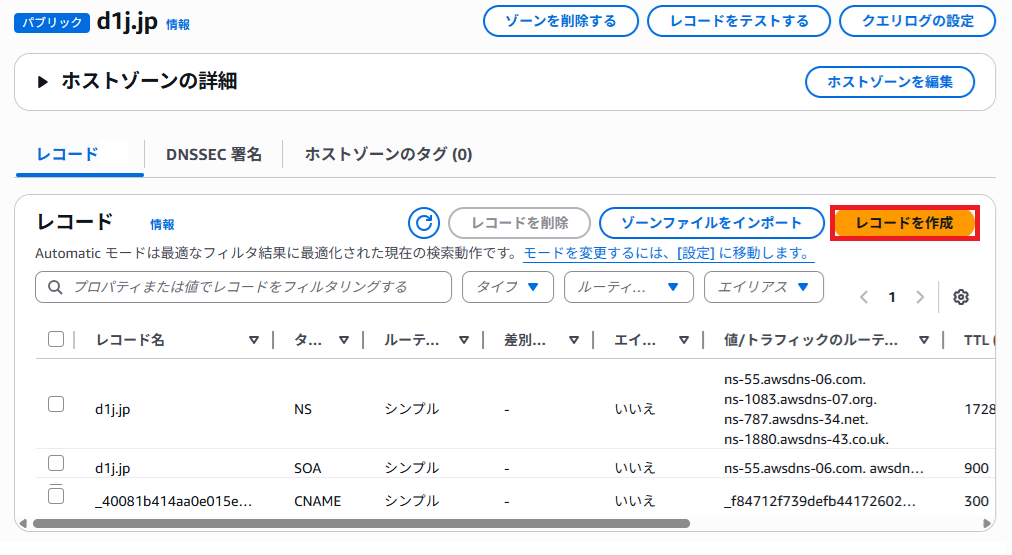This screenshot has height=555, width=1012.
Task: Open the エイリアス filter dropdown
Action: click(x=763, y=287)
